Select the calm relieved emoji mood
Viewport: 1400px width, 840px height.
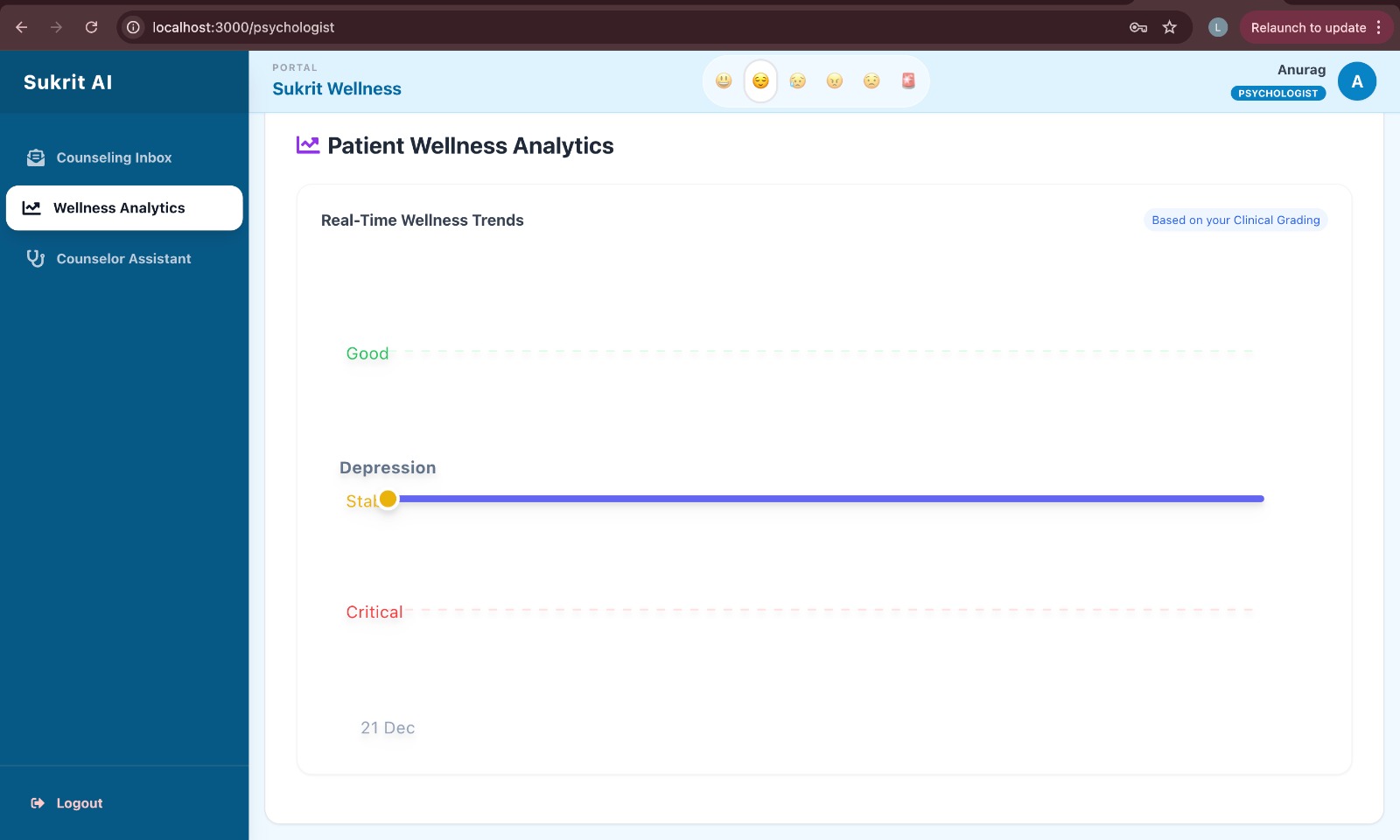coord(760,81)
